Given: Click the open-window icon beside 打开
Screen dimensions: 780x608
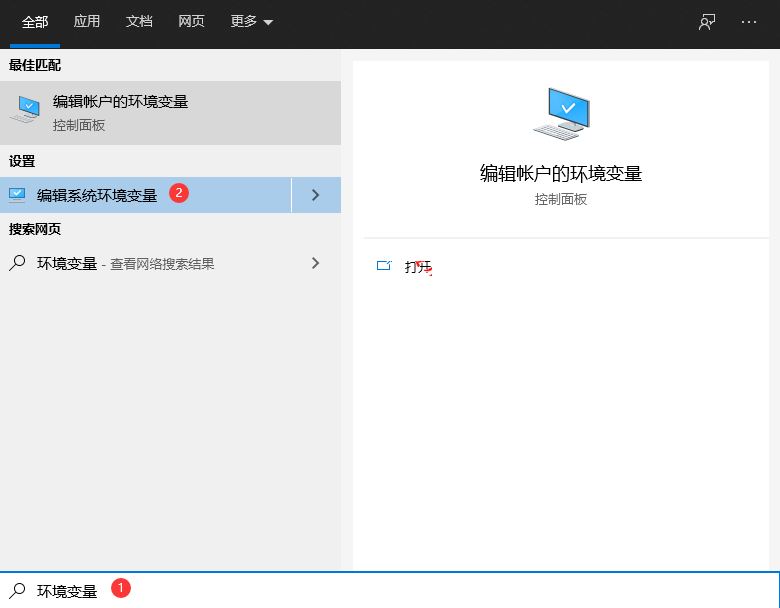Looking at the screenshot, I should 384,266.
